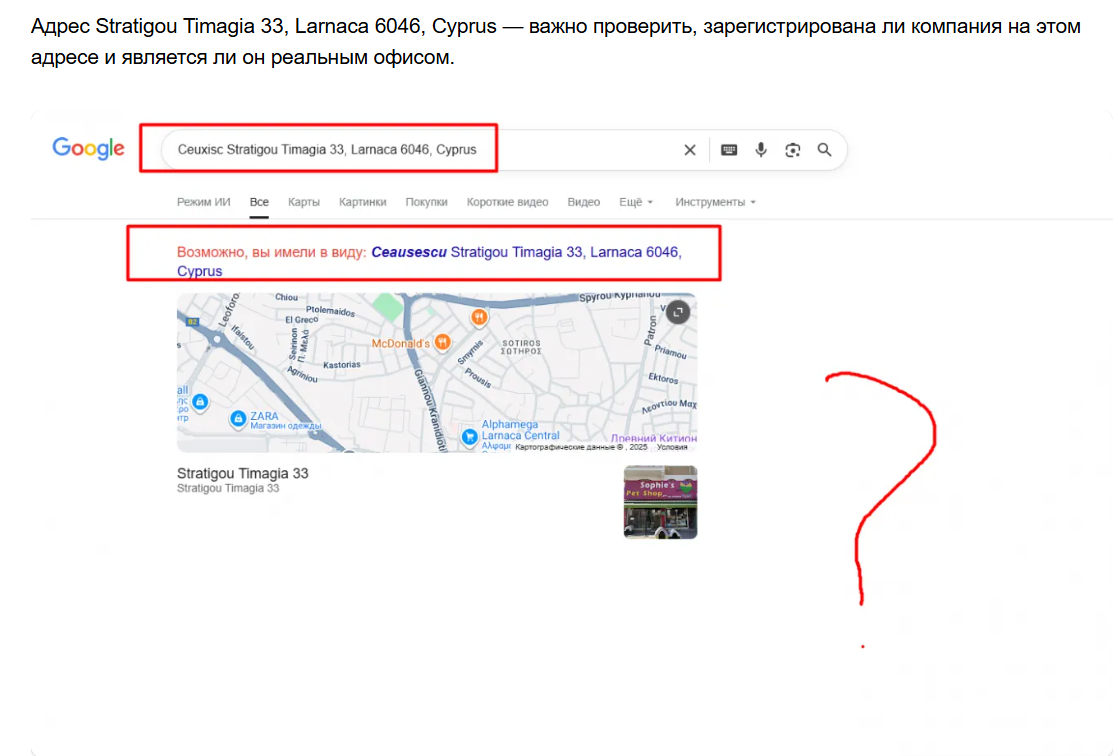Viewport: 1118px width, 756px height.
Task: Switch to the Картинки tab
Action: click(362, 202)
